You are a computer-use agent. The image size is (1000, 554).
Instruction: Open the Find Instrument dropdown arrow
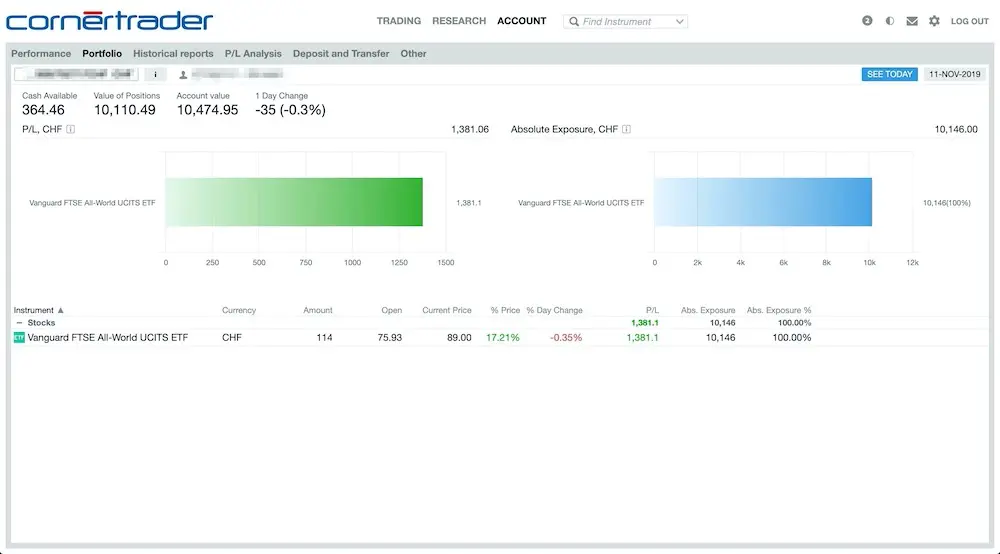pos(680,22)
